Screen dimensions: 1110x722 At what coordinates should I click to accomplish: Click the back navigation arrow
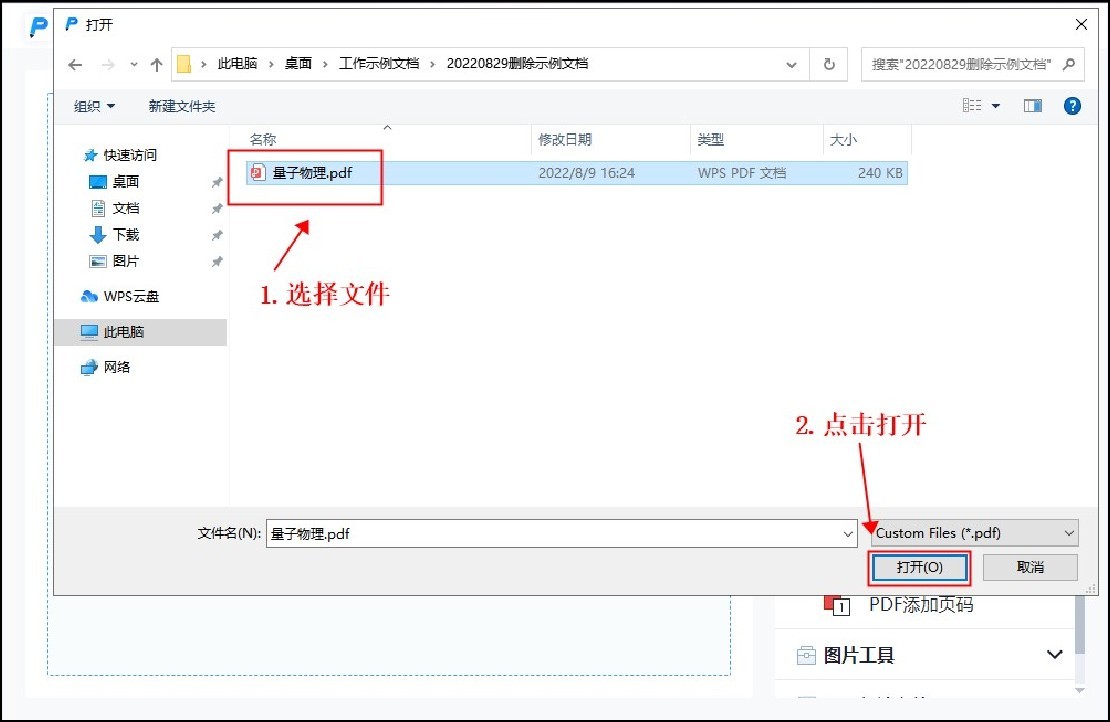76,63
